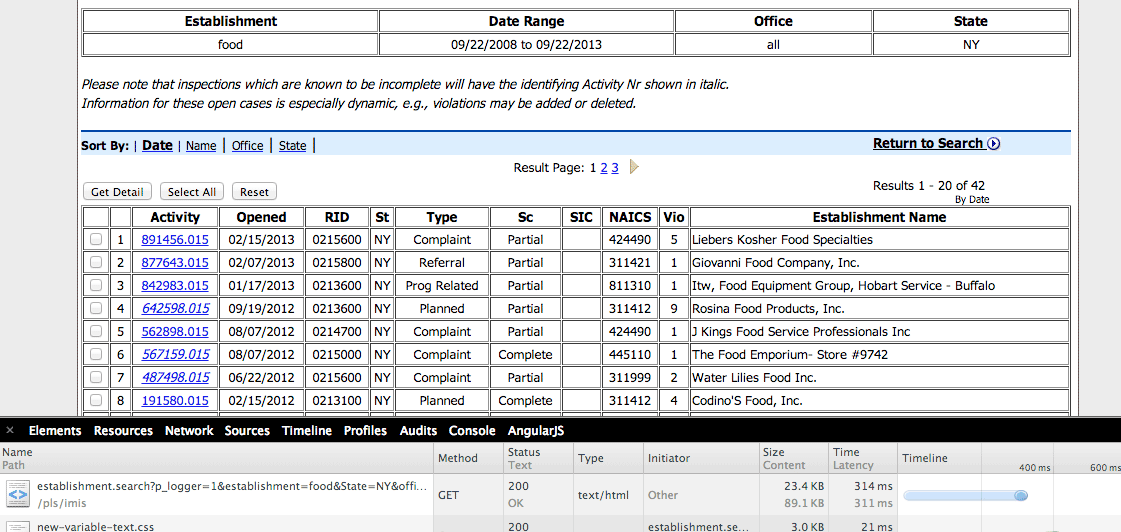Open italic activity 487498.015
The width and height of the screenshot is (1121, 532).
pyautogui.click(x=175, y=377)
